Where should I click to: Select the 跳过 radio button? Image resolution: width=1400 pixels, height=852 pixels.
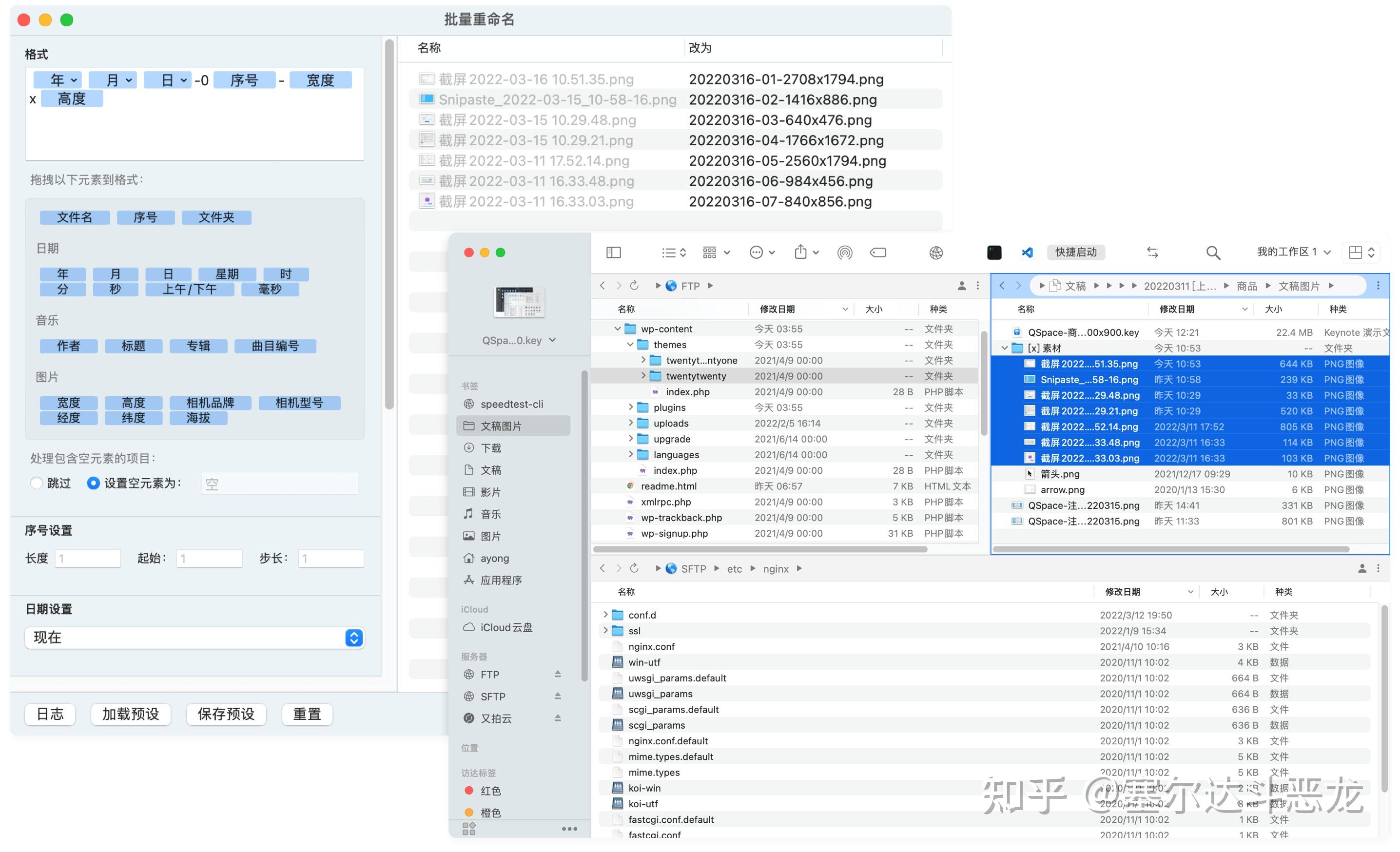(37, 483)
